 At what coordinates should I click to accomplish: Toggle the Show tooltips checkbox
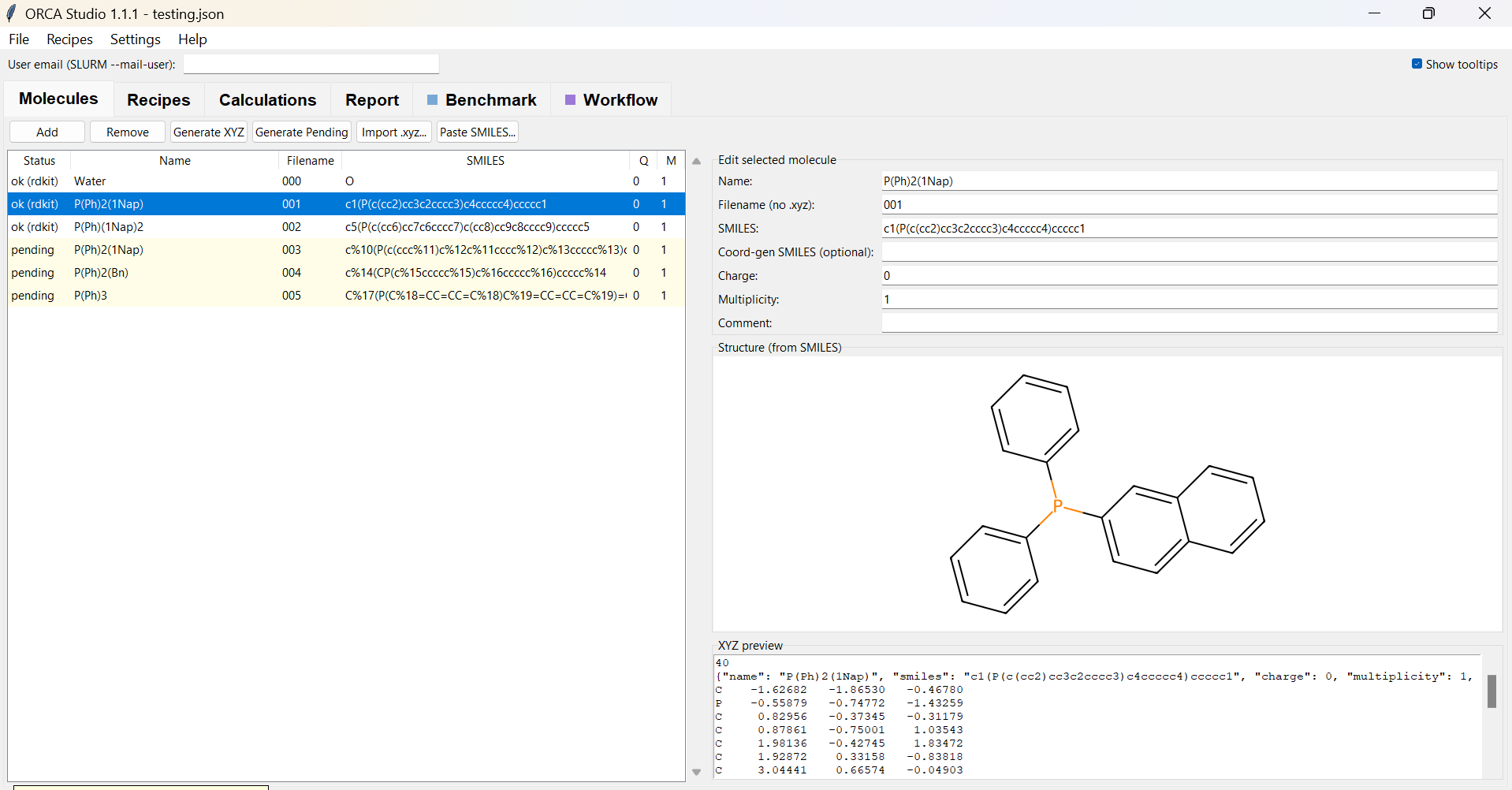point(1417,64)
